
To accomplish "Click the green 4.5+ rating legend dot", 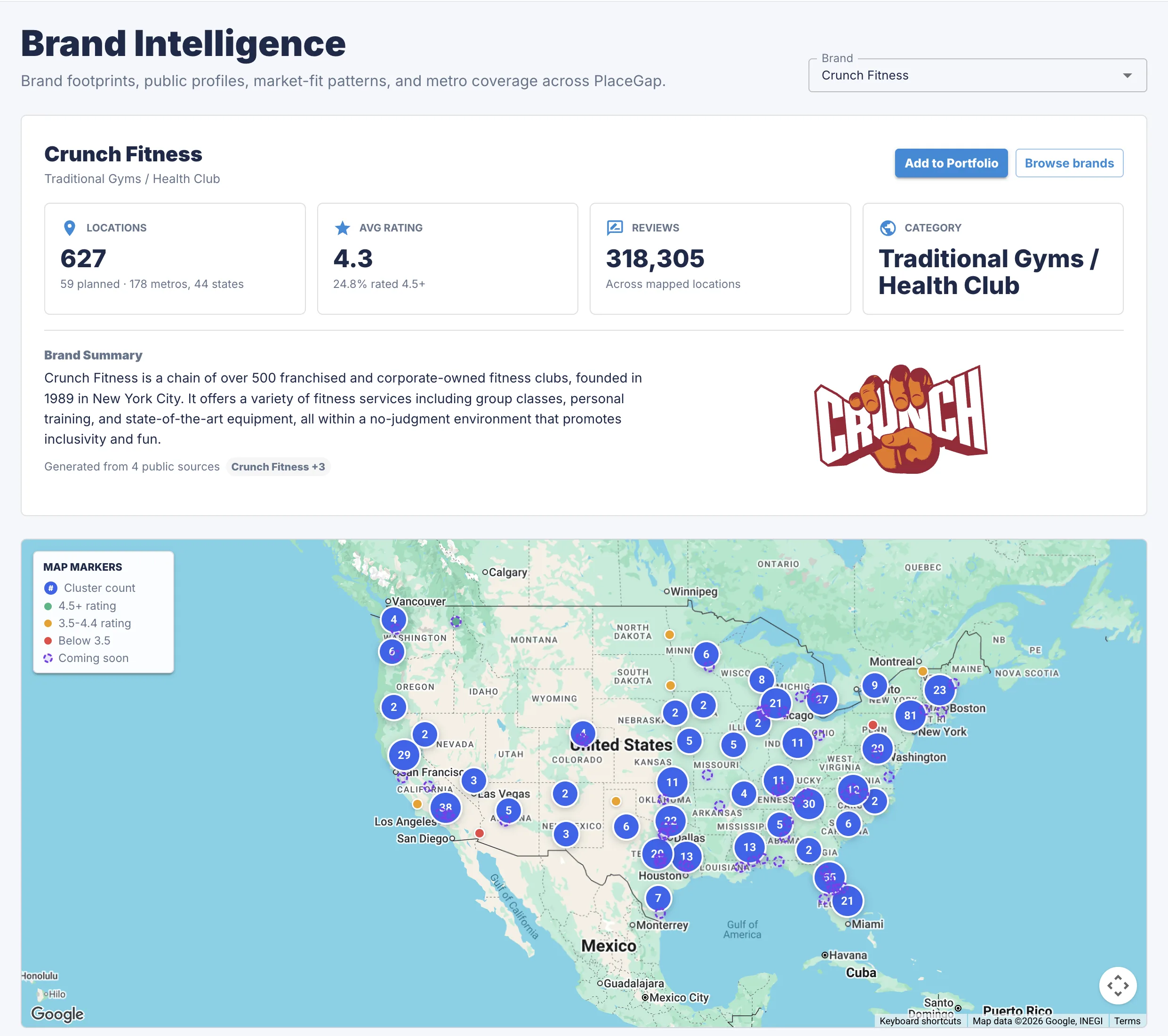I will tap(48, 606).
